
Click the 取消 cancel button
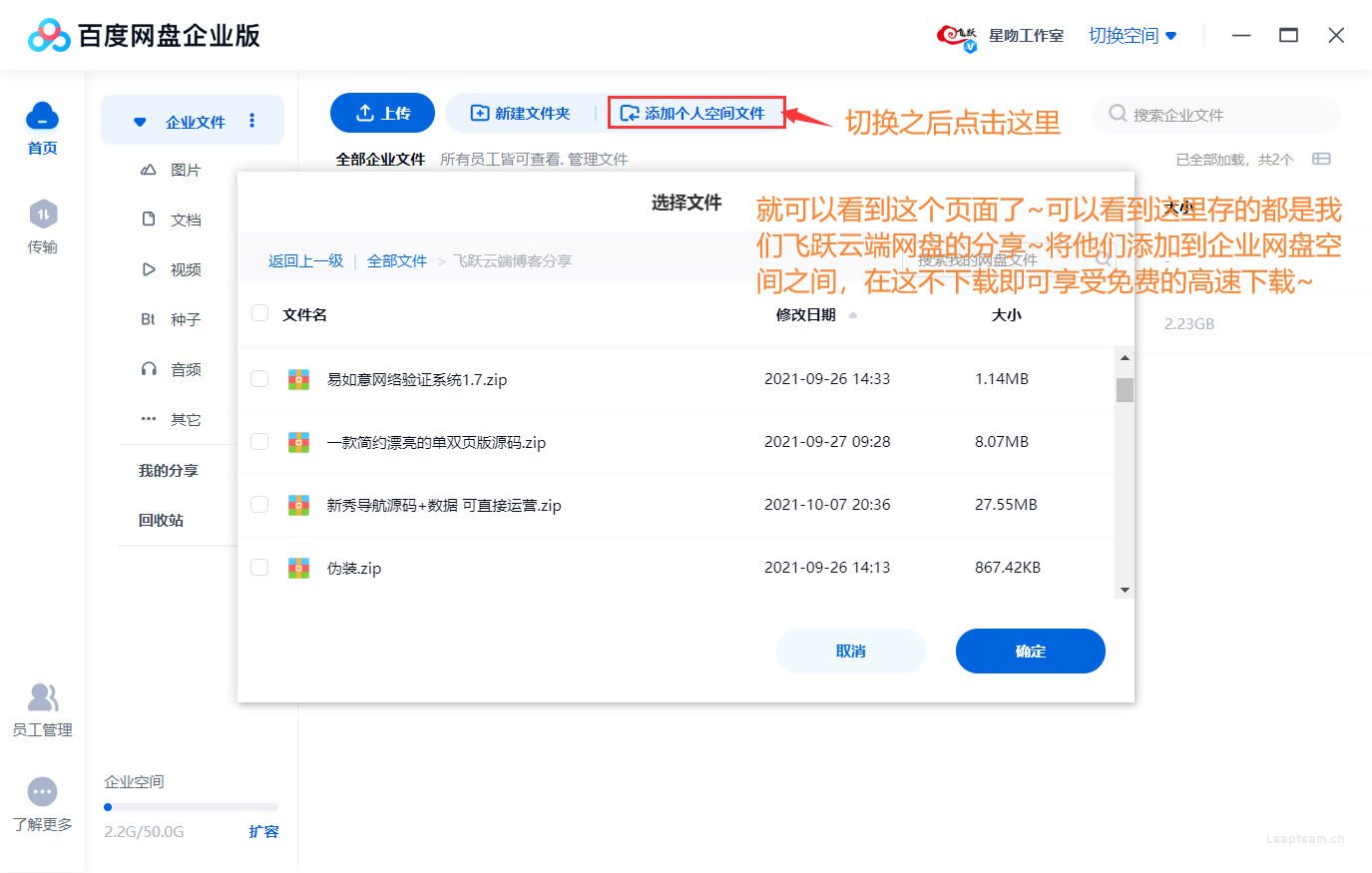[x=851, y=651]
